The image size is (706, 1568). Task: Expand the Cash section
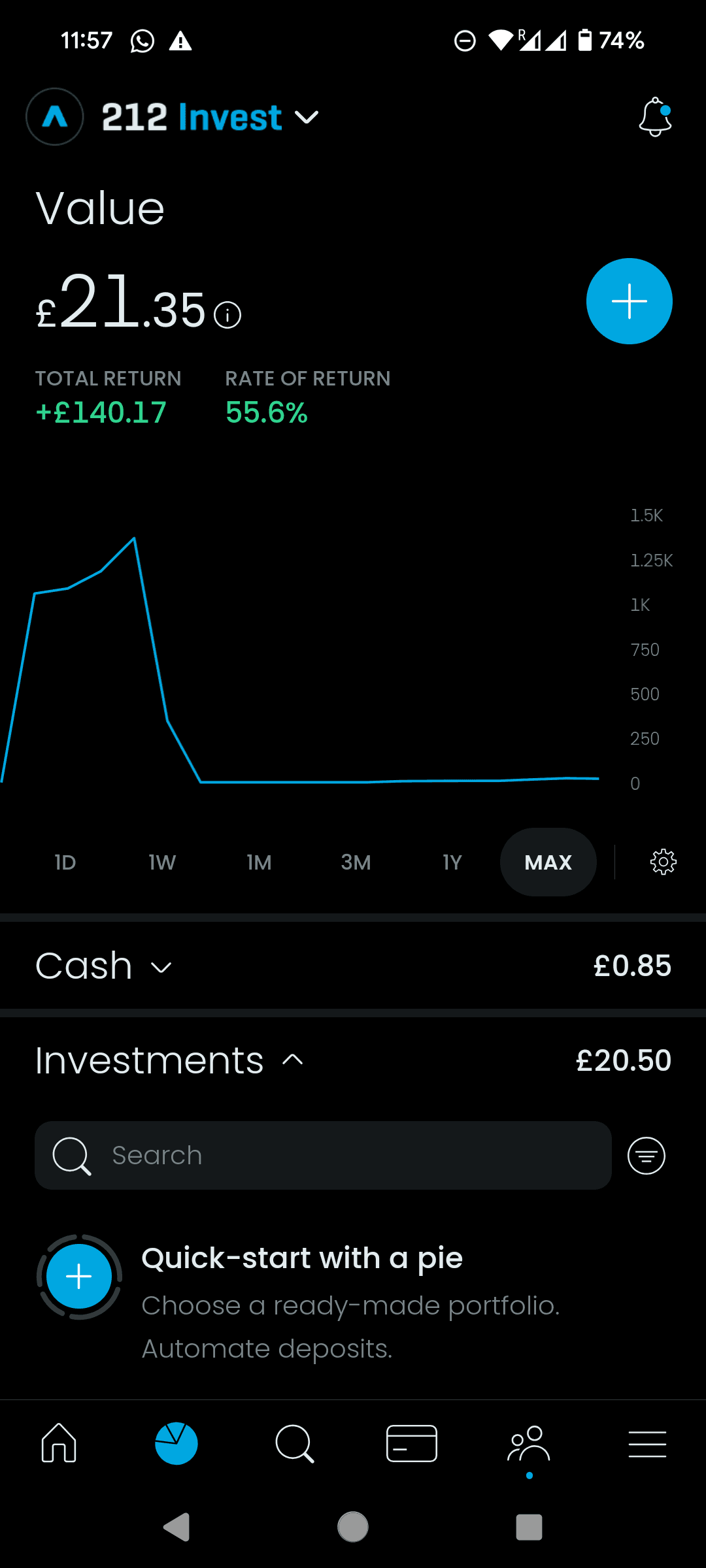[105, 966]
